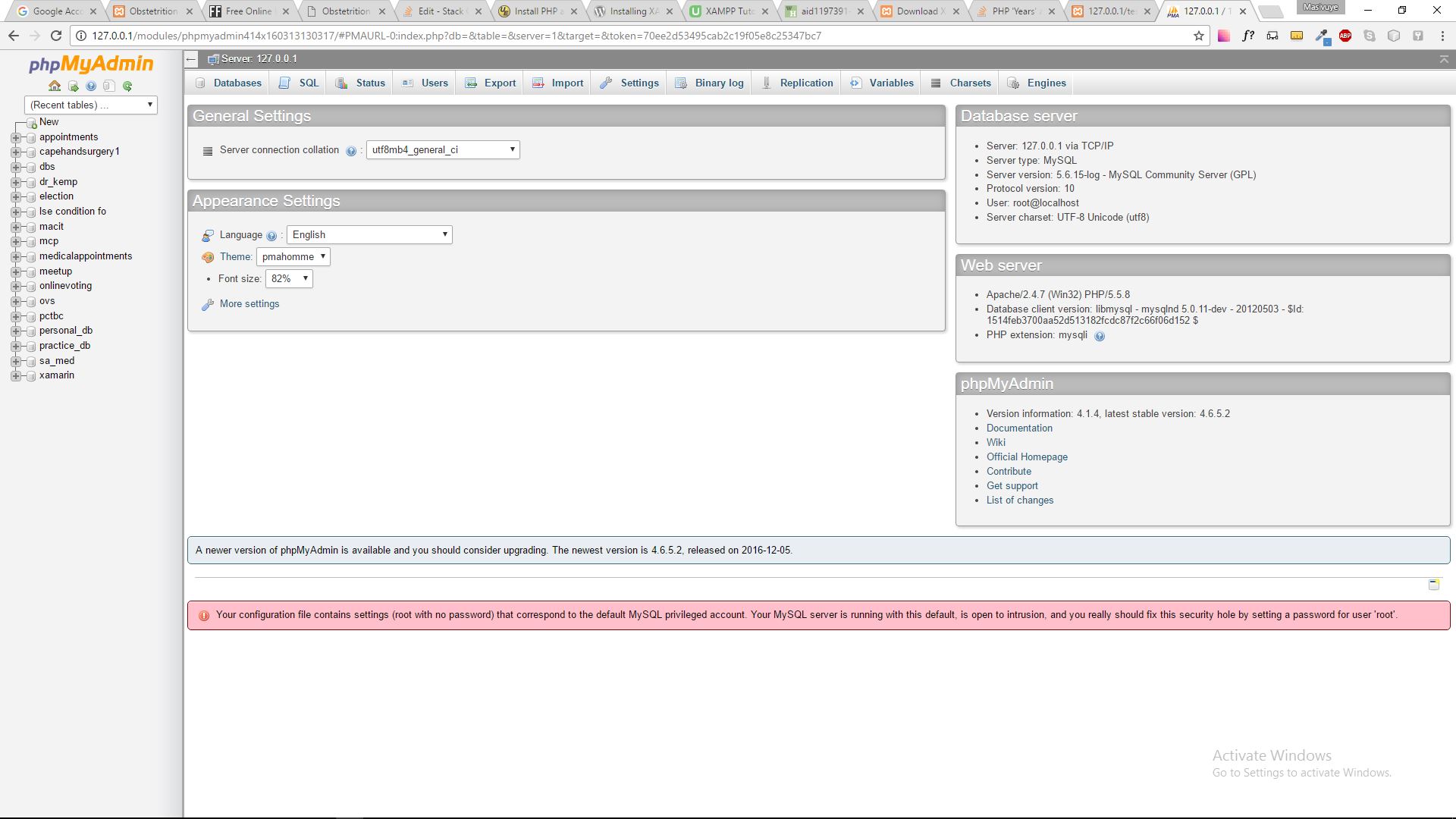Open the Export tab
1456x819 pixels.
point(490,83)
